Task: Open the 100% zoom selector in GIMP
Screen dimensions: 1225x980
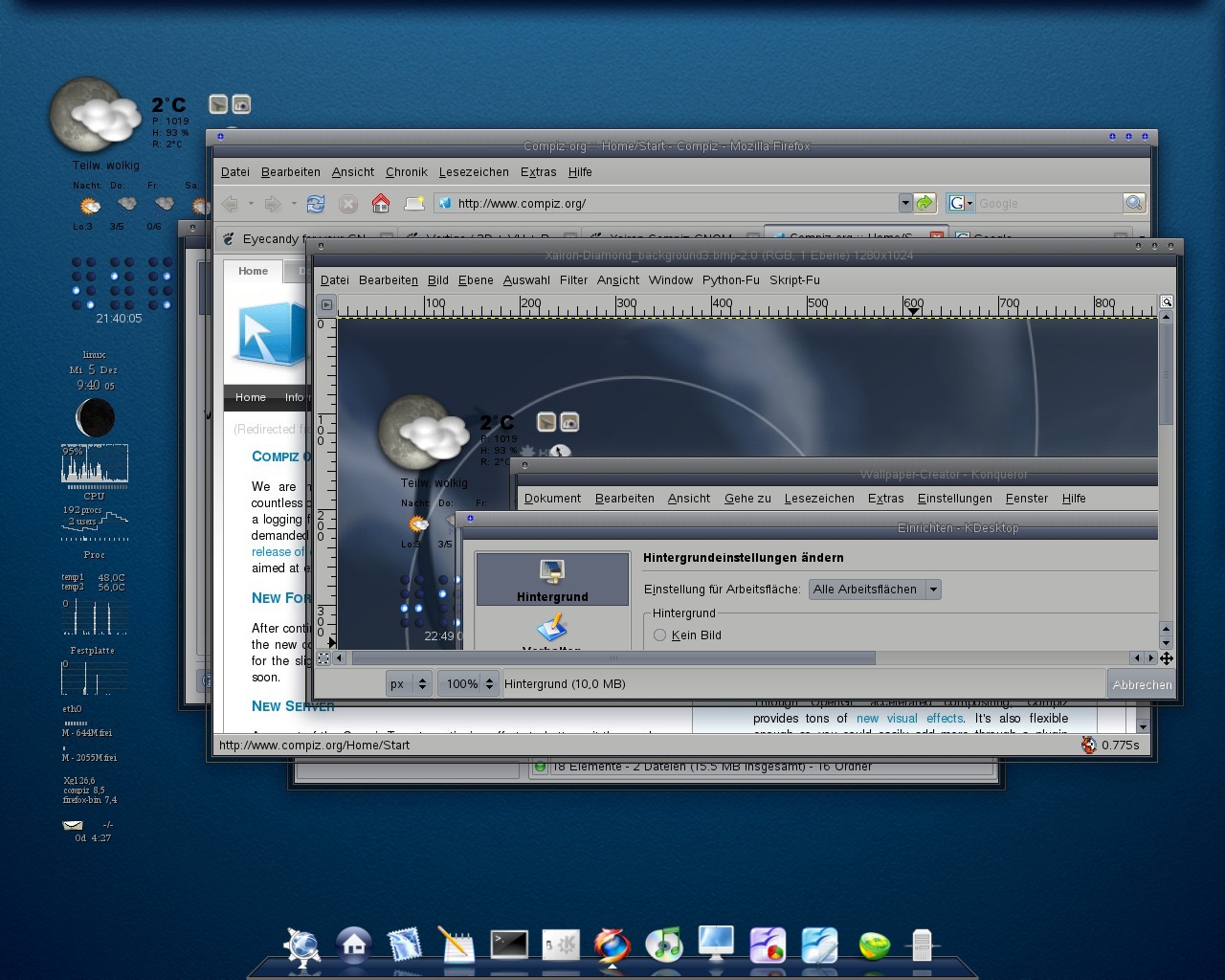Action: [x=469, y=683]
